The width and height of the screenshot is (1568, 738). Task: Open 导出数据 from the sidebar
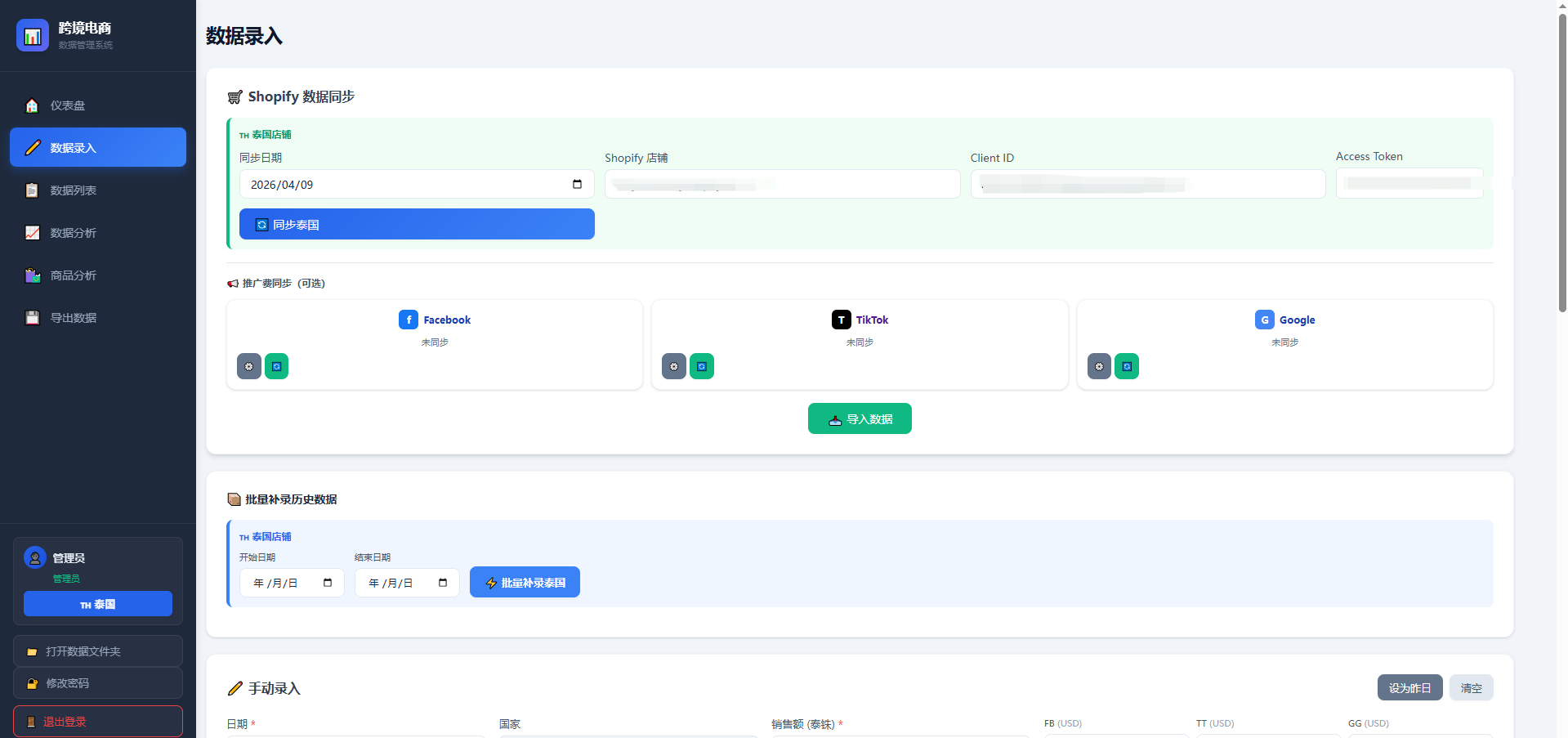pos(98,318)
